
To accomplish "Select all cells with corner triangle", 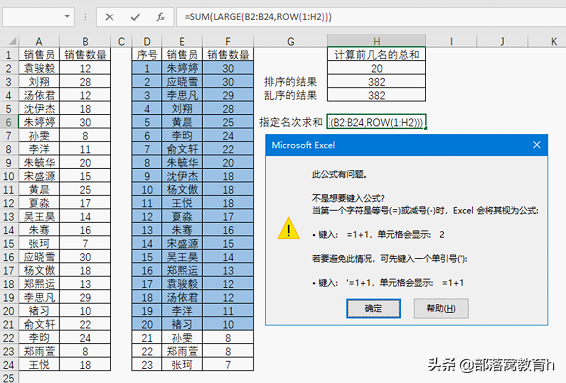I will (12, 41).
